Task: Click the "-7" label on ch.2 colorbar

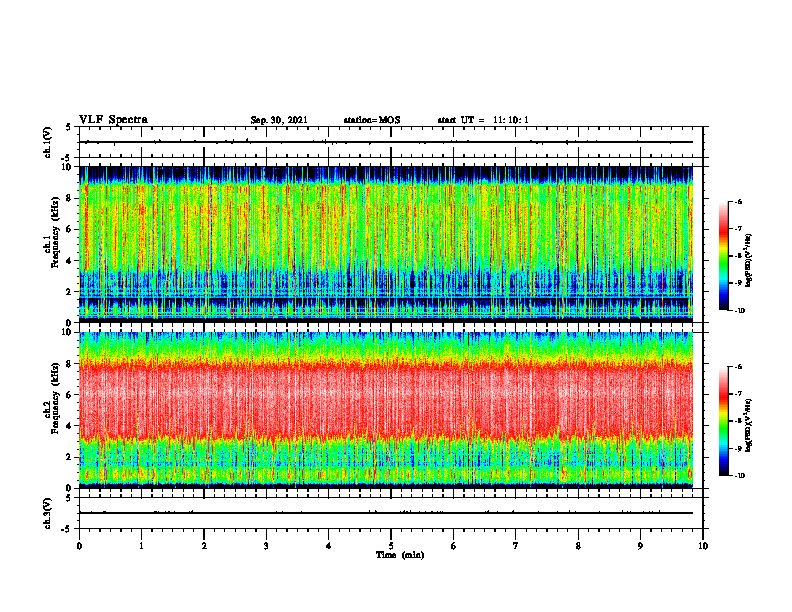Action: (x=738, y=394)
